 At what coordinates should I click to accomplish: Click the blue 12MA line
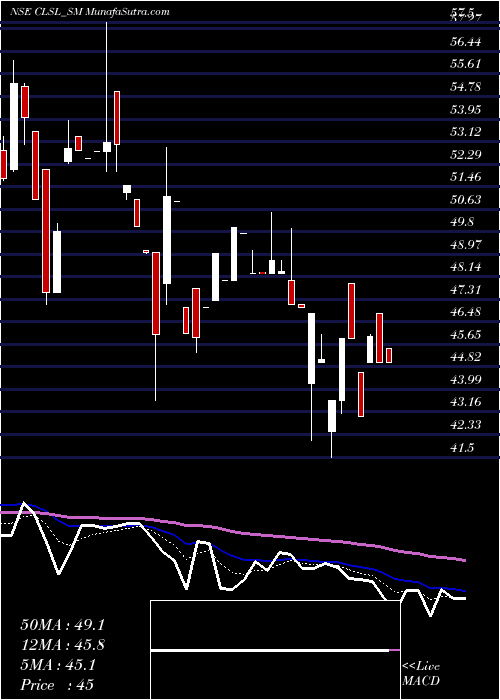tap(232, 554)
